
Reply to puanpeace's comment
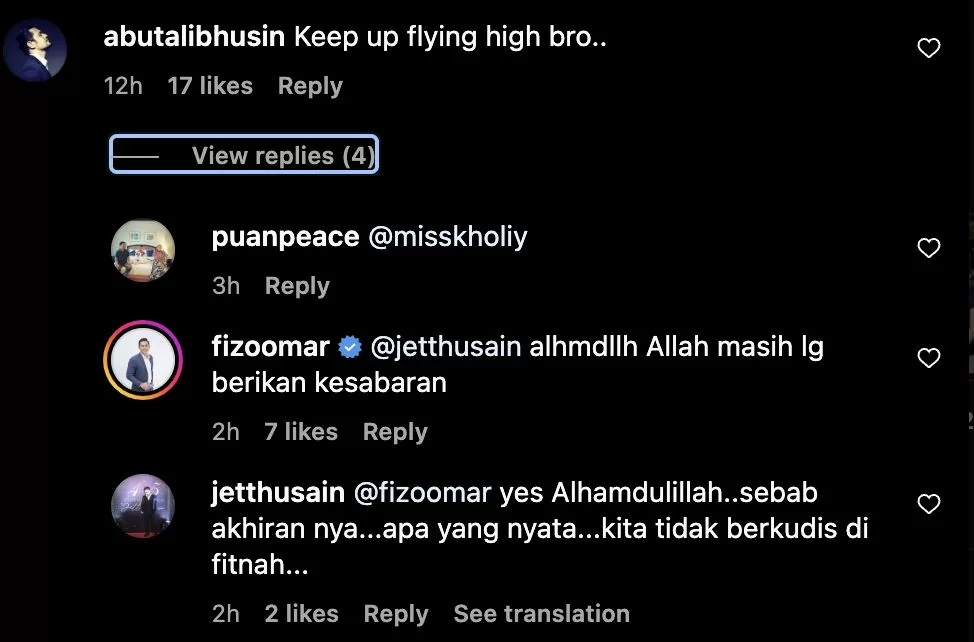297,286
